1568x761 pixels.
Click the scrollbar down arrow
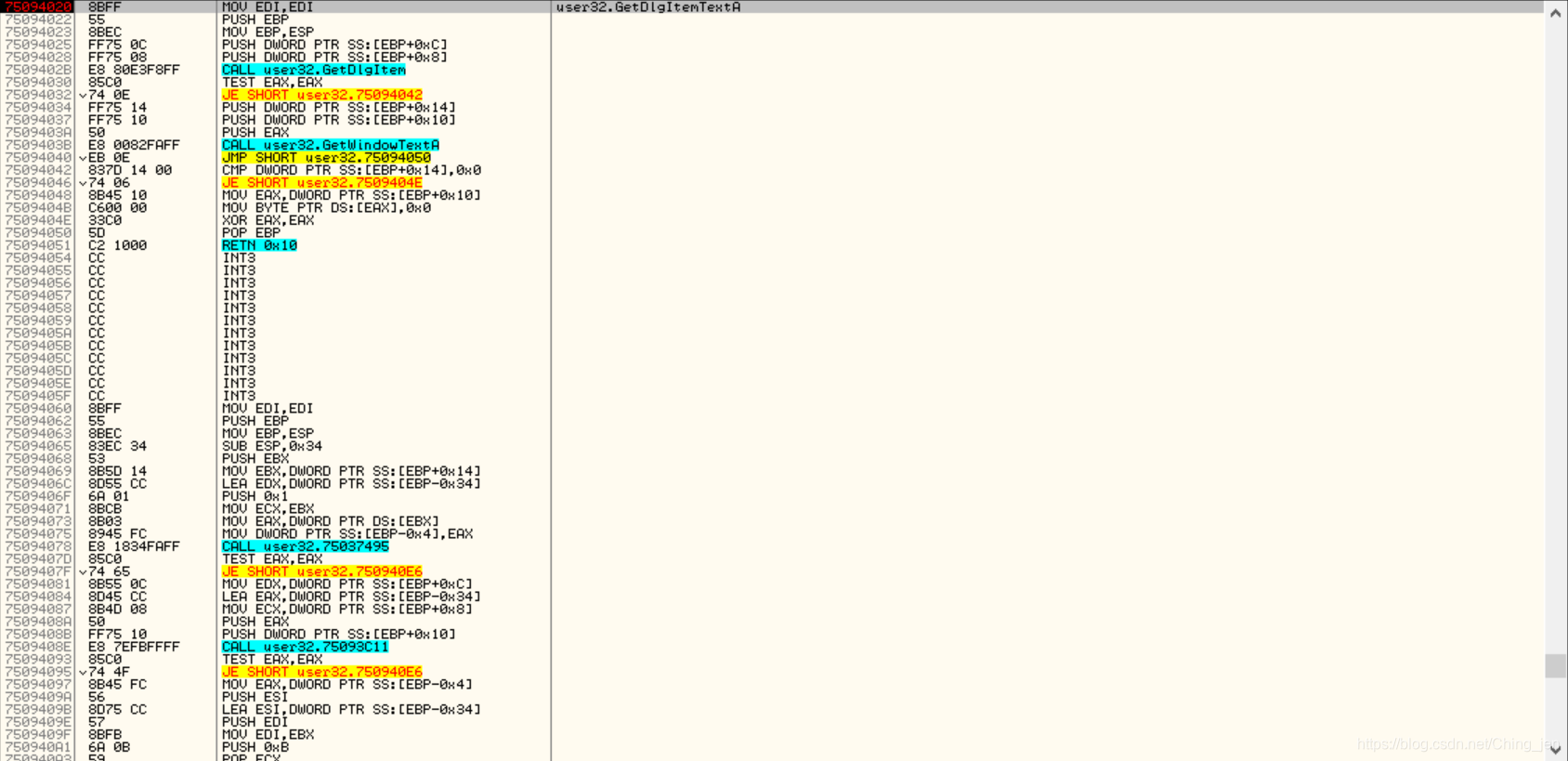(1556, 749)
